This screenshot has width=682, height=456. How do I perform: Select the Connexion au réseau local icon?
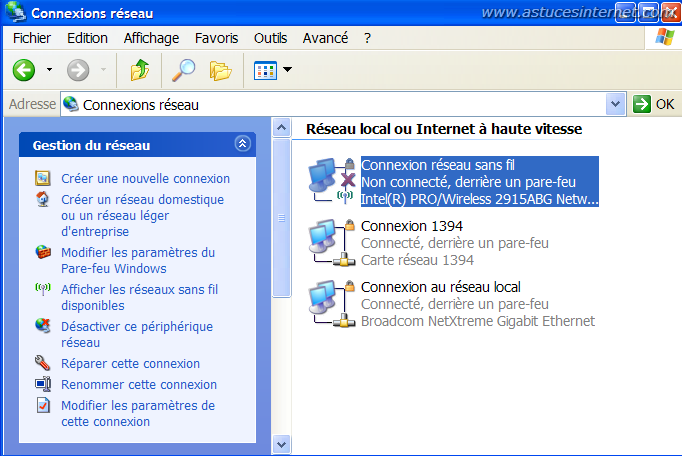click(331, 304)
